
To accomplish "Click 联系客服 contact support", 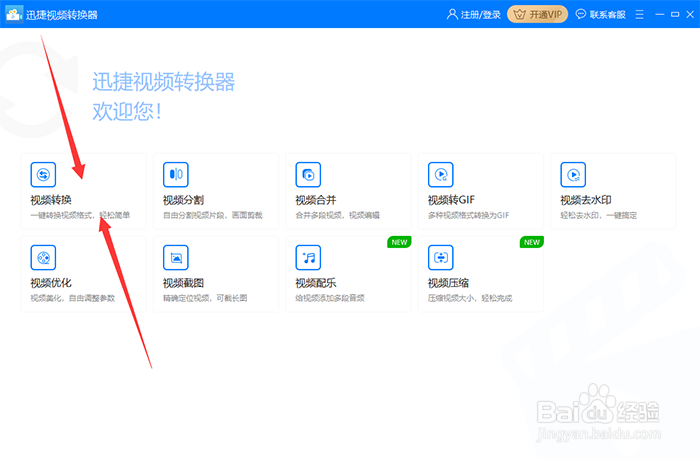I will point(608,15).
